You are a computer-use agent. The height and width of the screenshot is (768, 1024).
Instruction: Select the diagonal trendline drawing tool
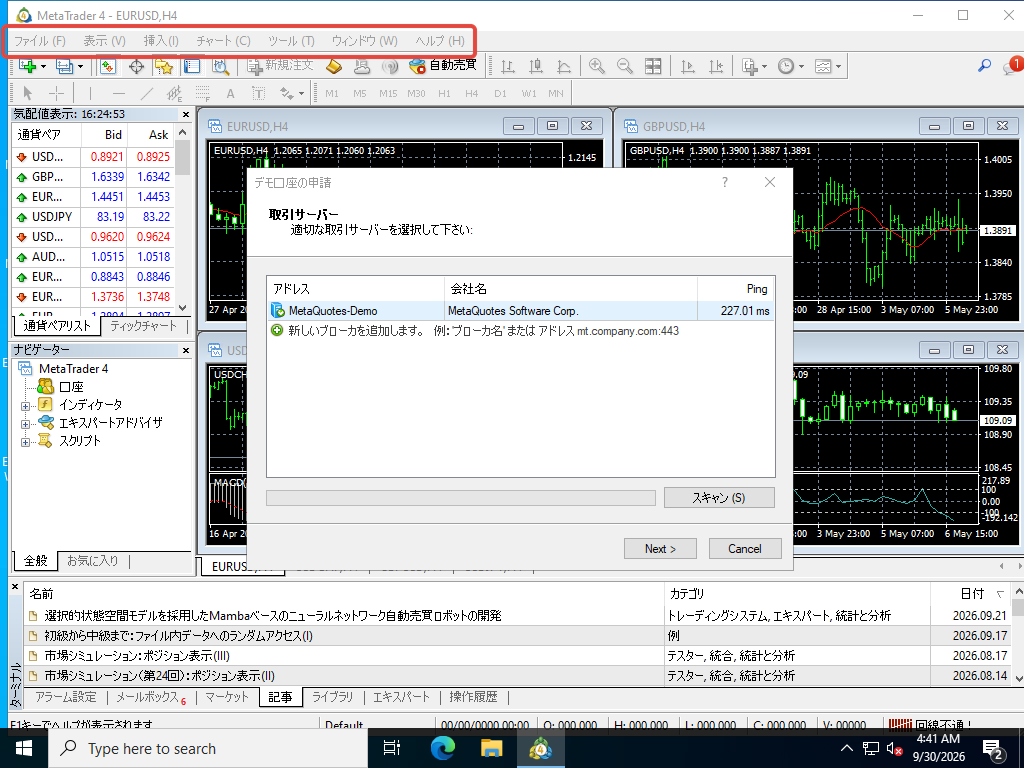147,93
